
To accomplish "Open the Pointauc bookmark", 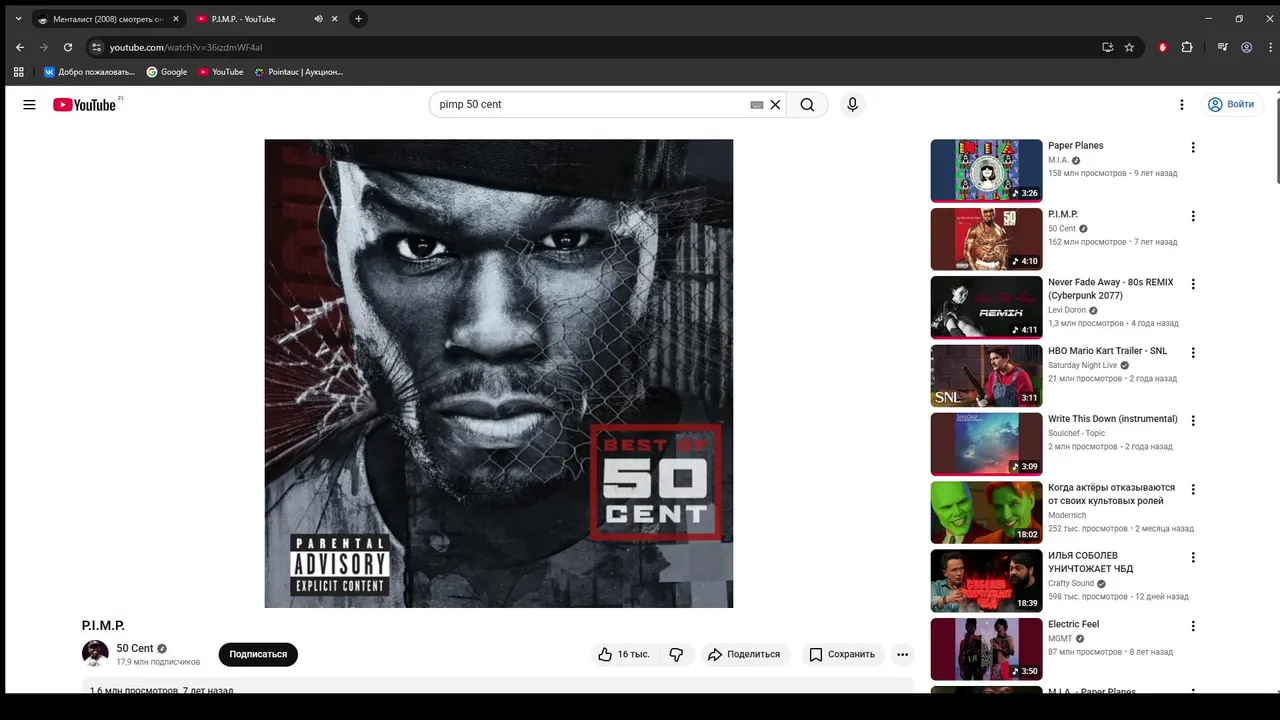I will tap(299, 72).
